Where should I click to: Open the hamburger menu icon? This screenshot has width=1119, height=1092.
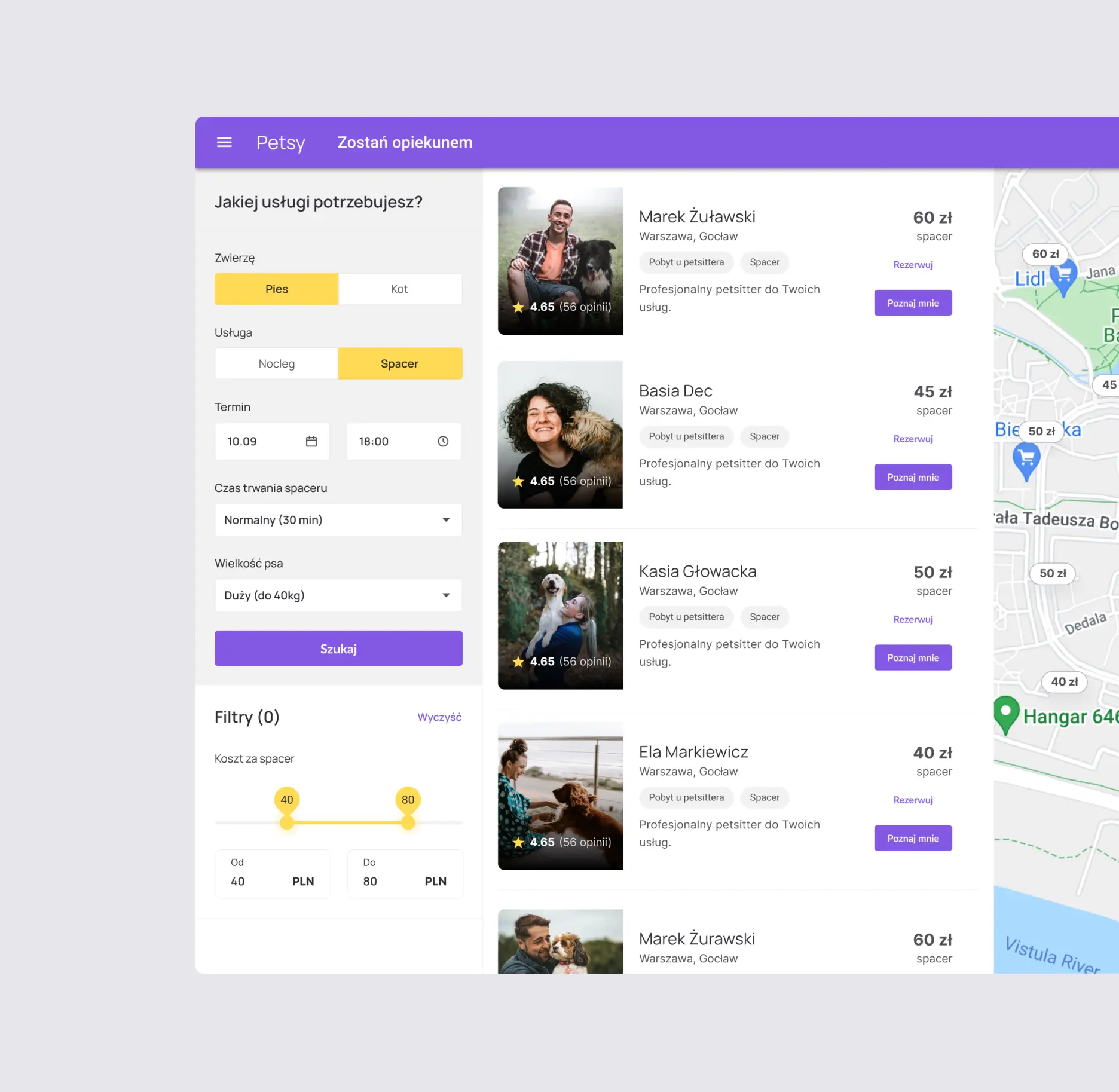pyautogui.click(x=224, y=142)
